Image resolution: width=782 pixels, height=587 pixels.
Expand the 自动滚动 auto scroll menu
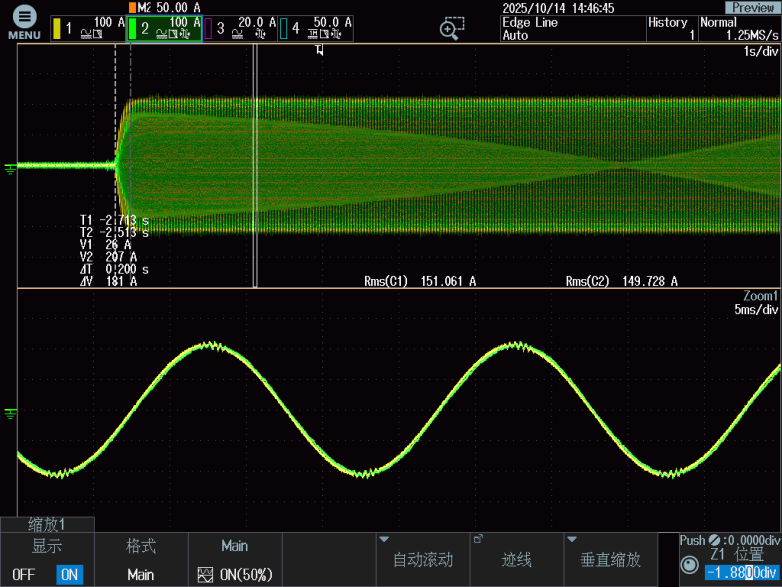pyautogui.click(x=423, y=560)
